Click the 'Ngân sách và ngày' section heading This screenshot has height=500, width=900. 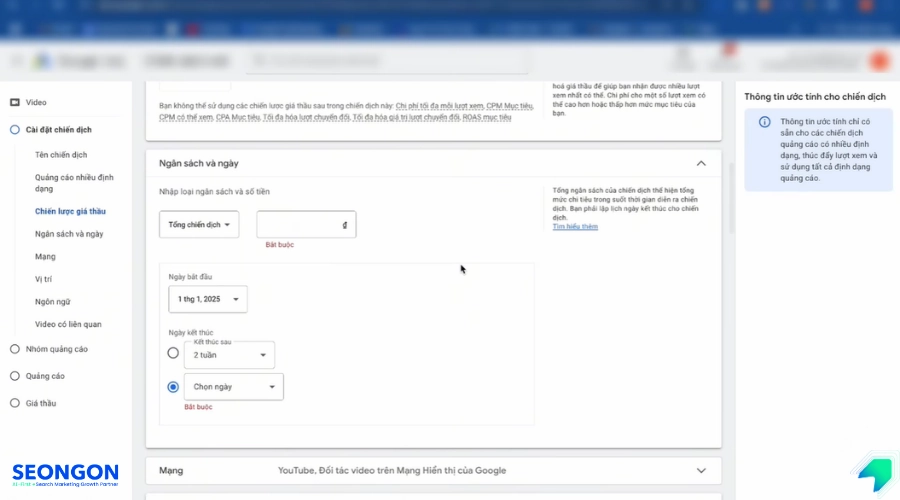(x=199, y=164)
